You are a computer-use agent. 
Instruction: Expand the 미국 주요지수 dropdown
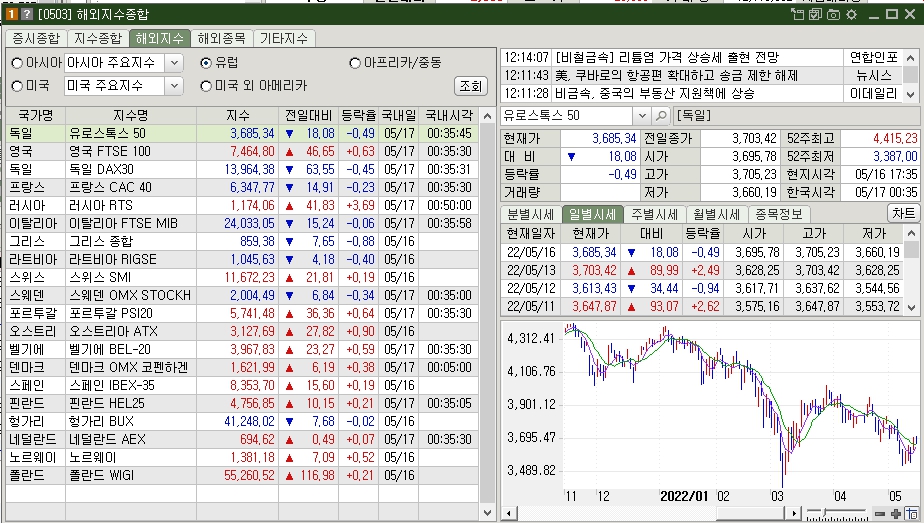pyautogui.click(x=174, y=86)
